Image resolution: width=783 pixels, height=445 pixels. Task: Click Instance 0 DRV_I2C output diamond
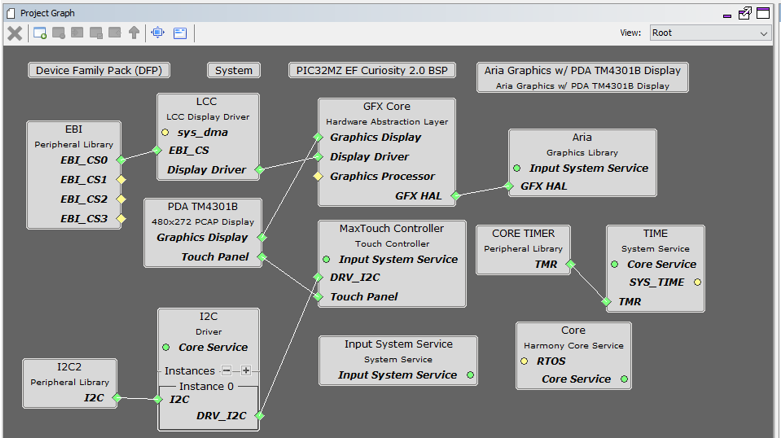(260, 415)
